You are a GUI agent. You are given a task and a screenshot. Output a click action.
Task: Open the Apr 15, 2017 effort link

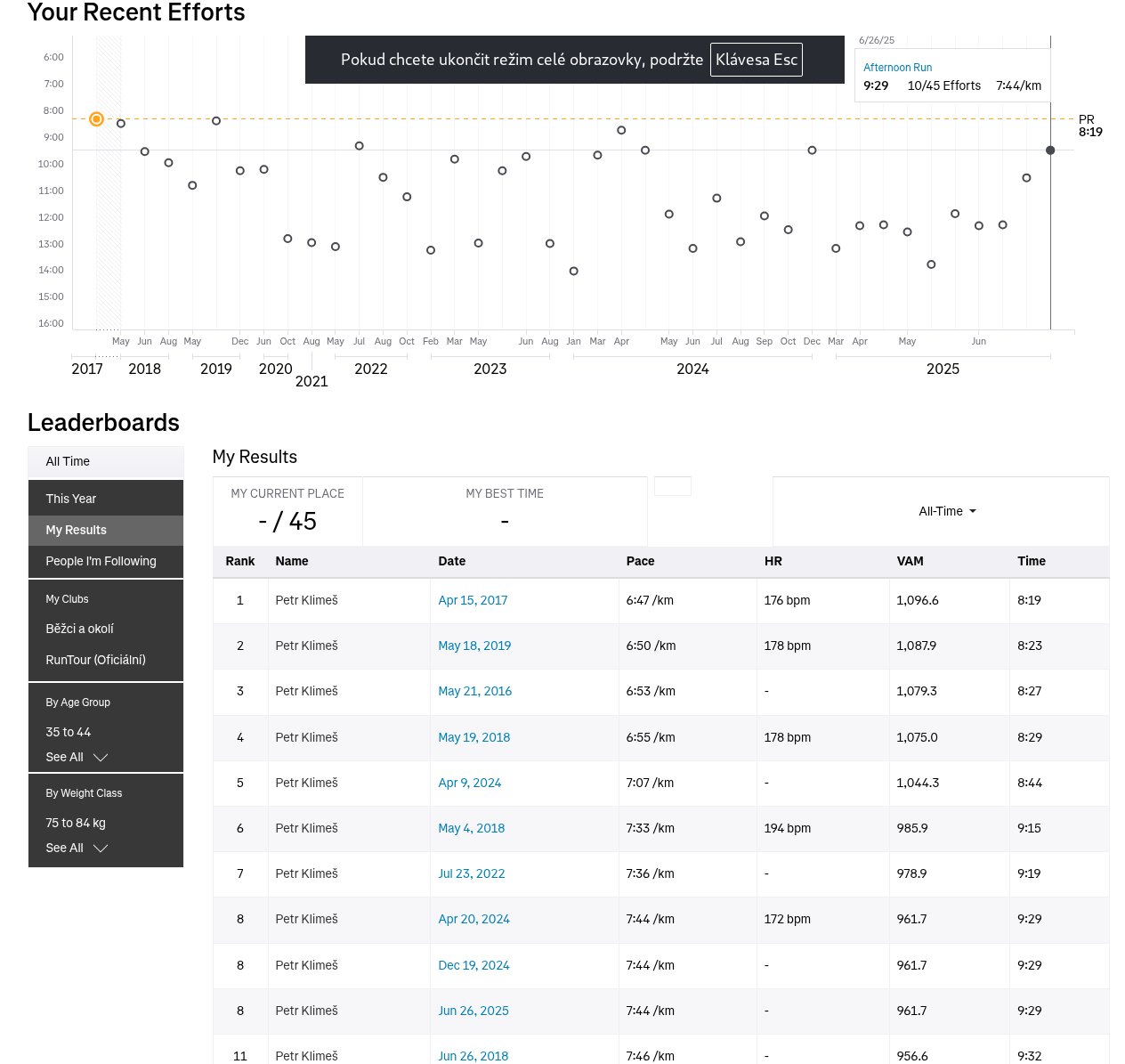[x=473, y=600]
